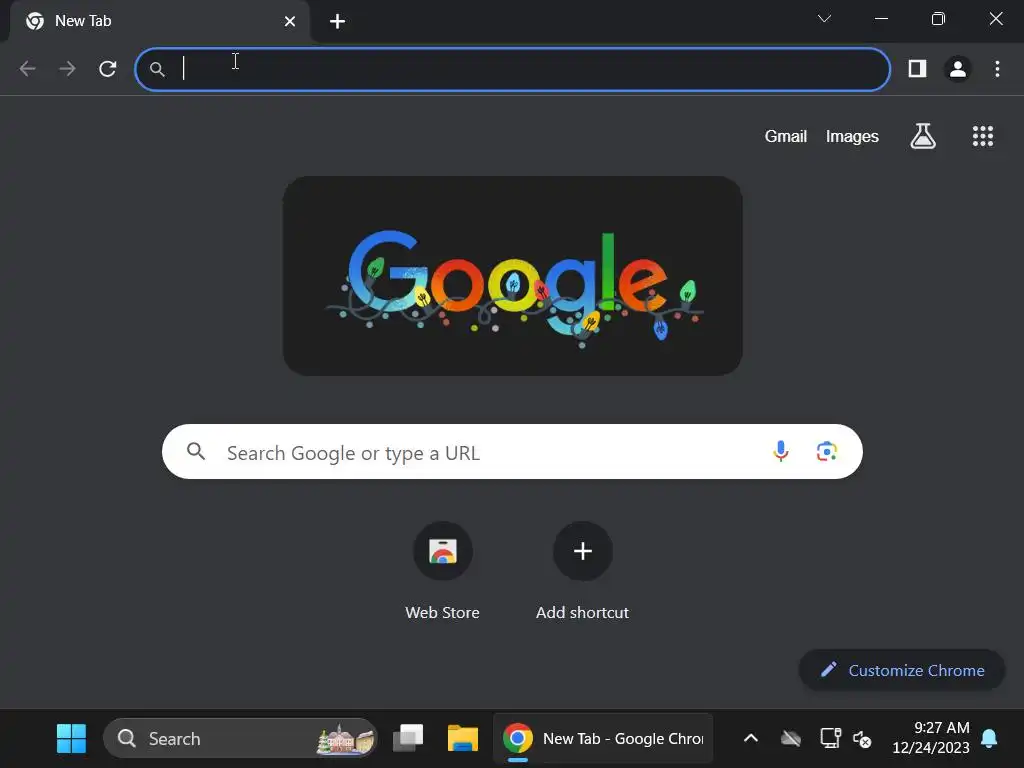The height and width of the screenshot is (768, 1024).
Task: Click the search icon in Google box
Action: [195, 451]
